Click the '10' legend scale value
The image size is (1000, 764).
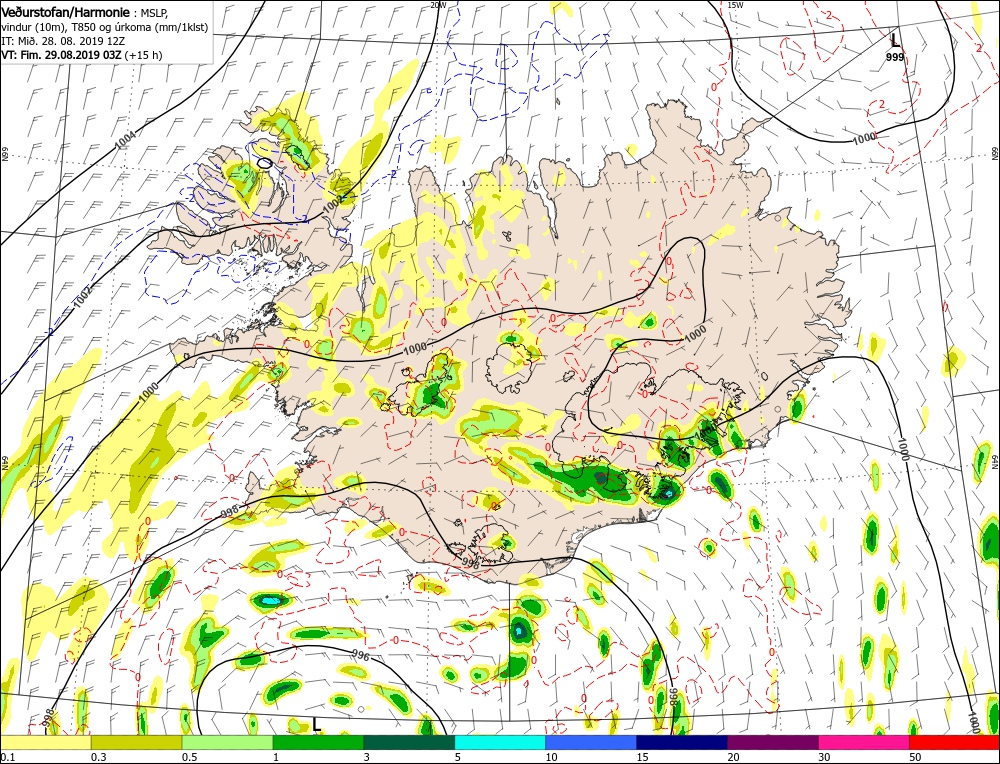[x=550, y=756]
